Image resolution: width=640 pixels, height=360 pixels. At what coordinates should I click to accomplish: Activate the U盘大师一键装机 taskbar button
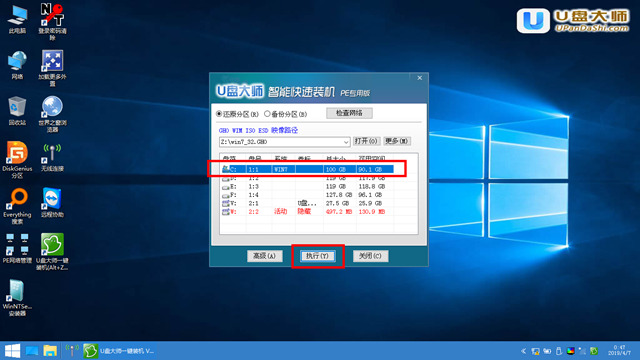[119, 351]
